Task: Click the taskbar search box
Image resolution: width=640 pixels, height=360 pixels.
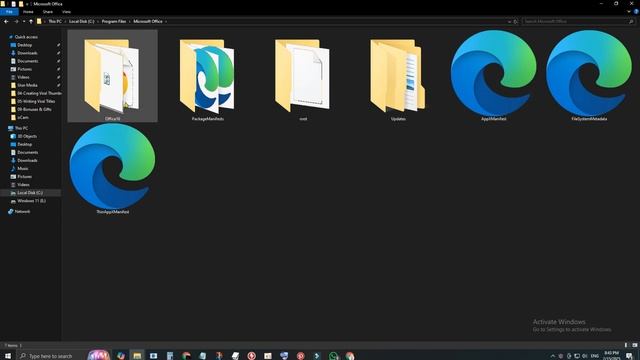Action: click(51, 356)
